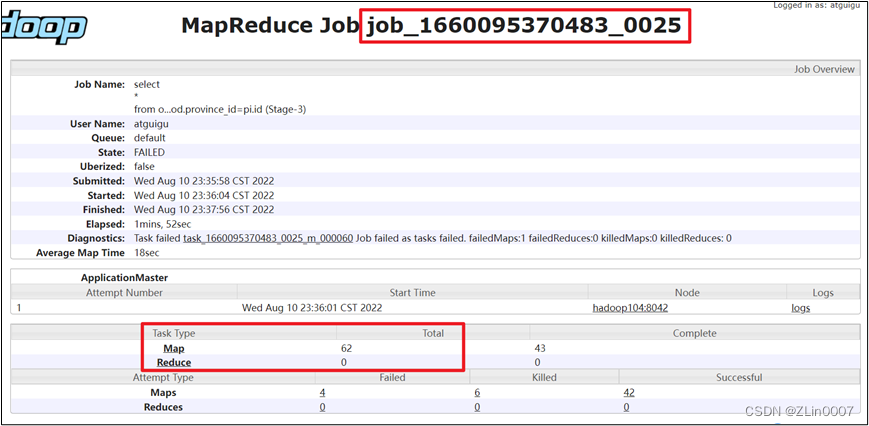Click the Complete column header
The width and height of the screenshot is (869, 426).
click(x=694, y=333)
